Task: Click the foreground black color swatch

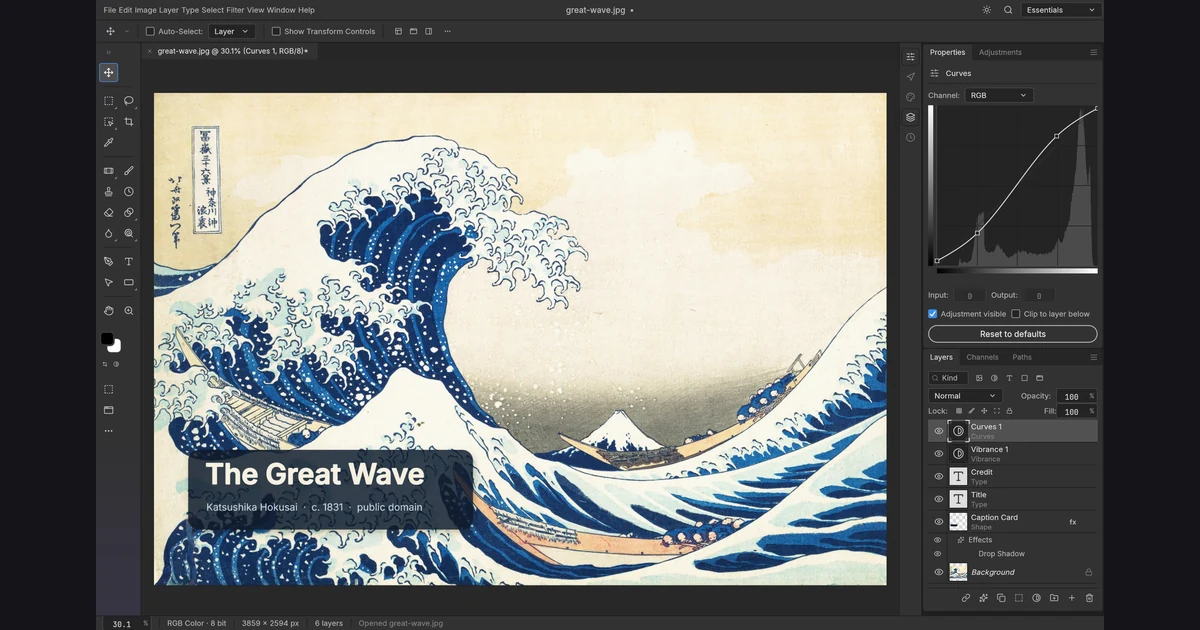Action: (x=107, y=339)
